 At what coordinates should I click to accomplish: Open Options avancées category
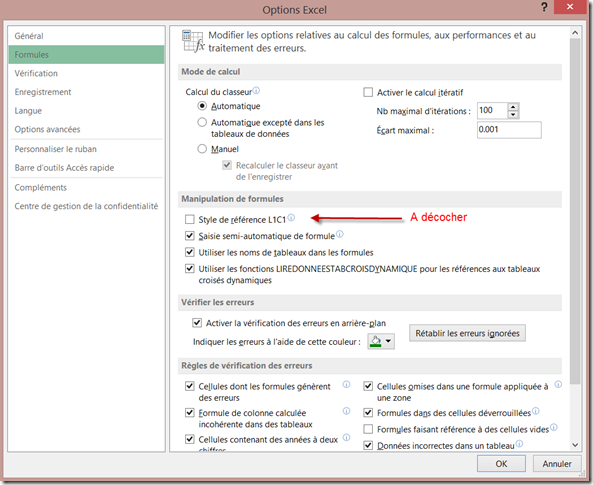86,129
